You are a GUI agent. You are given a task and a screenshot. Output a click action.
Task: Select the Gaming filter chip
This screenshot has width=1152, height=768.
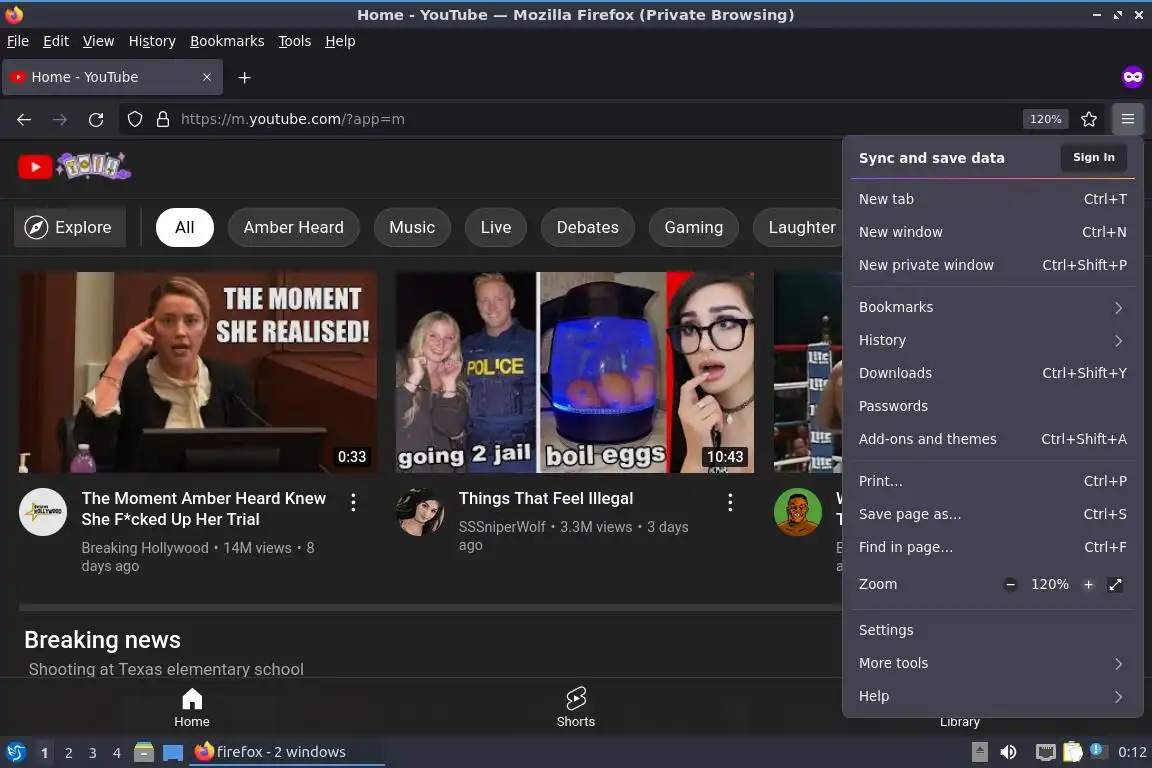[694, 227]
